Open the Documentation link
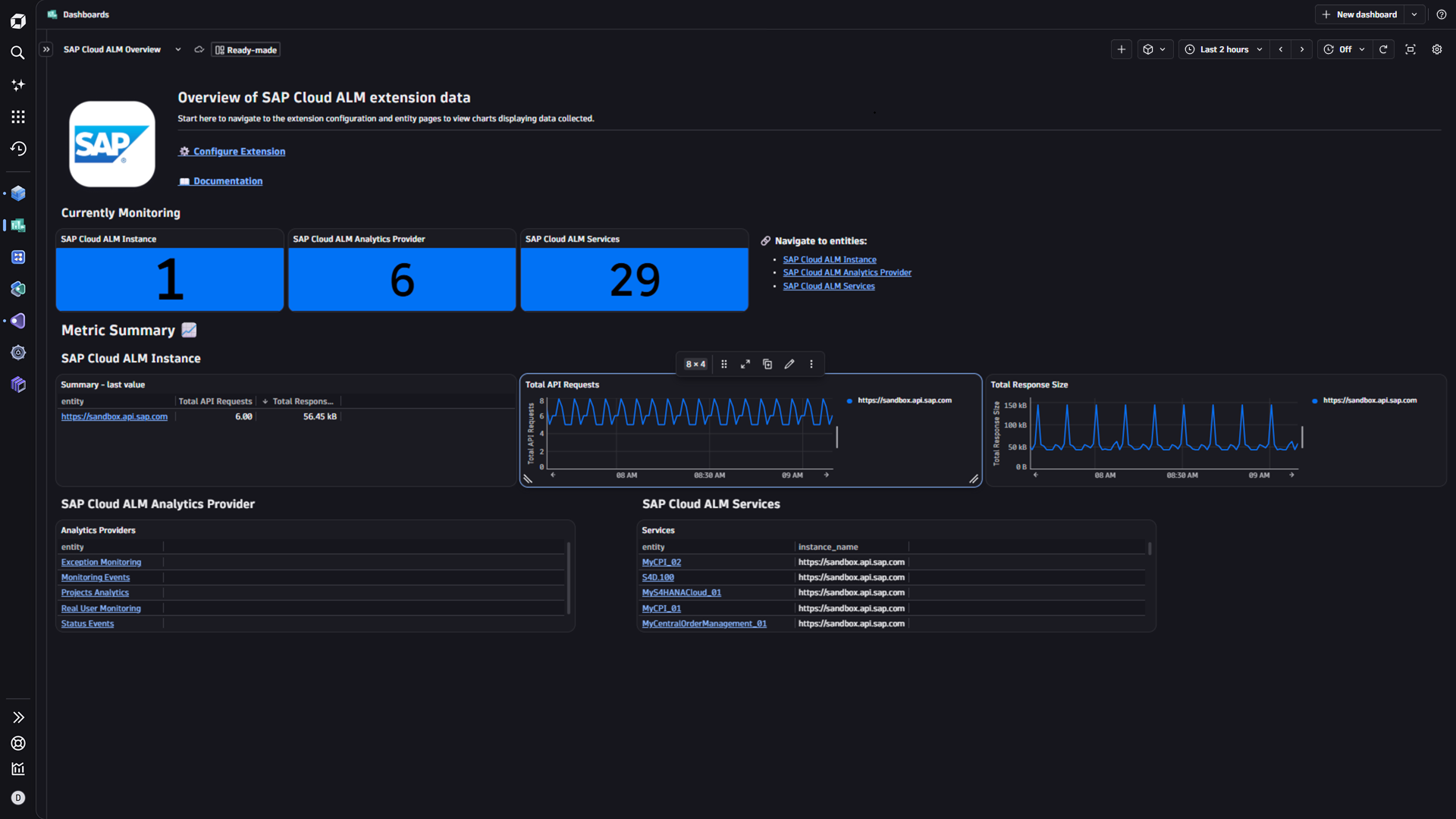1456x819 pixels. tap(221, 181)
